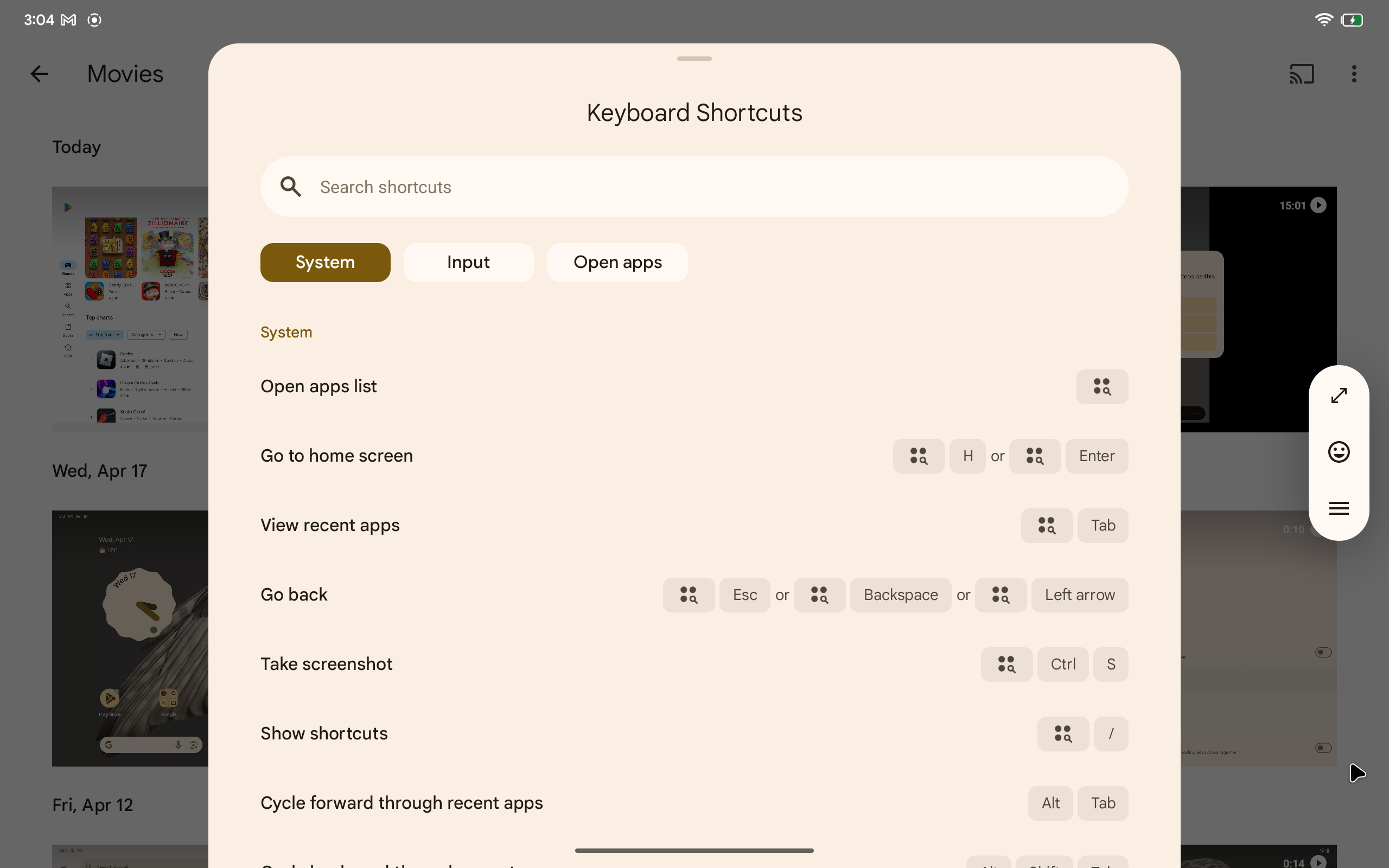The height and width of the screenshot is (868, 1389).
Task: Click the search shortcuts input field
Action: pyautogui.click(x=694, y=186)
